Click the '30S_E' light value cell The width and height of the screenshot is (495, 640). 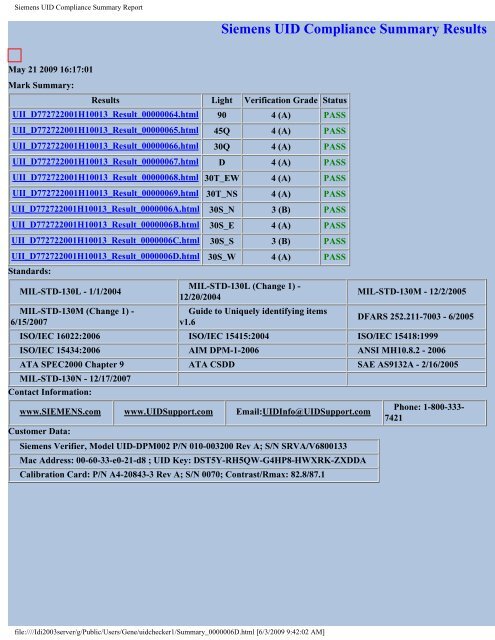click(x=222, y=225)
